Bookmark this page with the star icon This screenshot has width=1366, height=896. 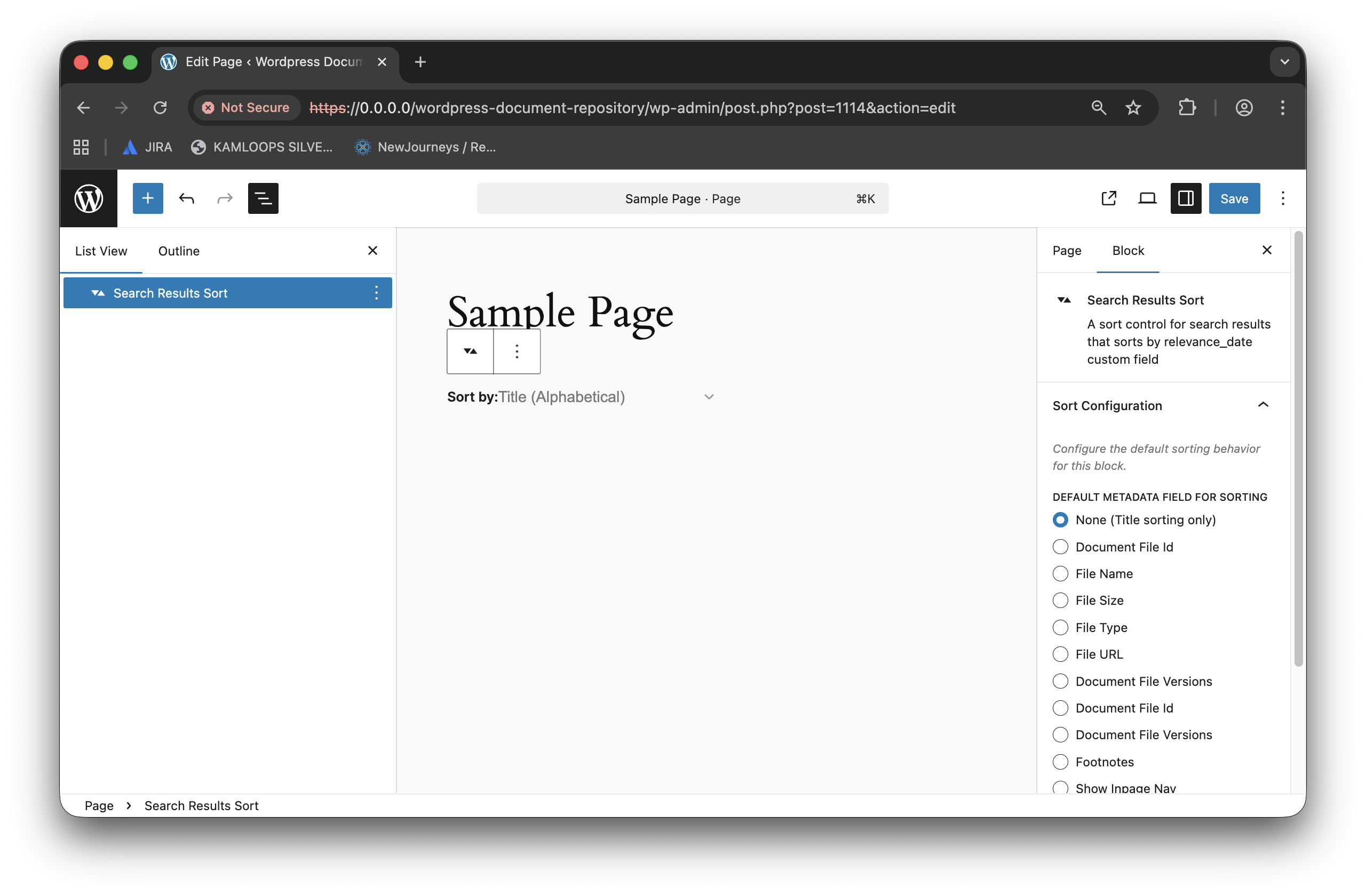tap(1132, 108)
